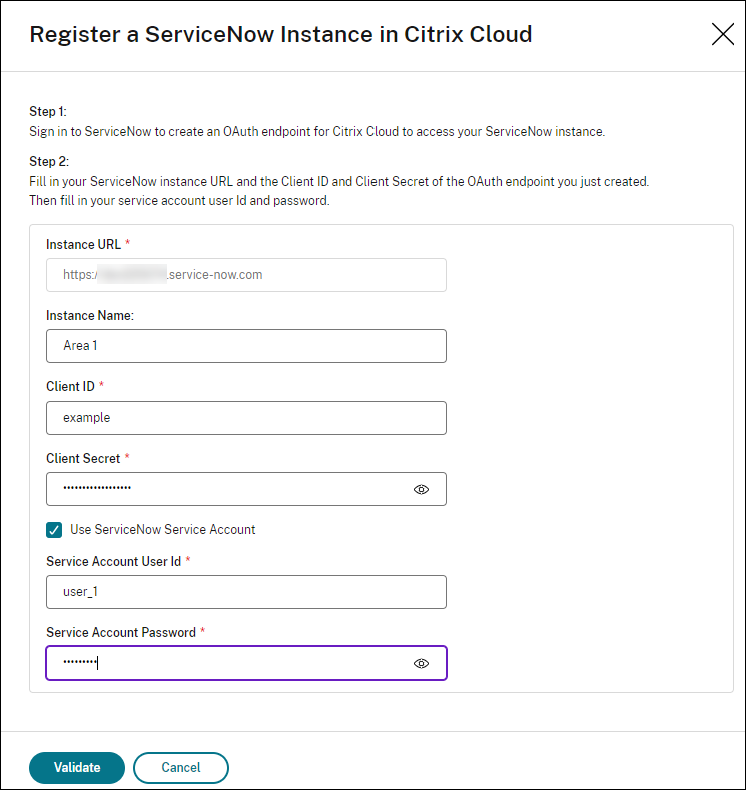Click the Instance URL field label

pos(83,244)
